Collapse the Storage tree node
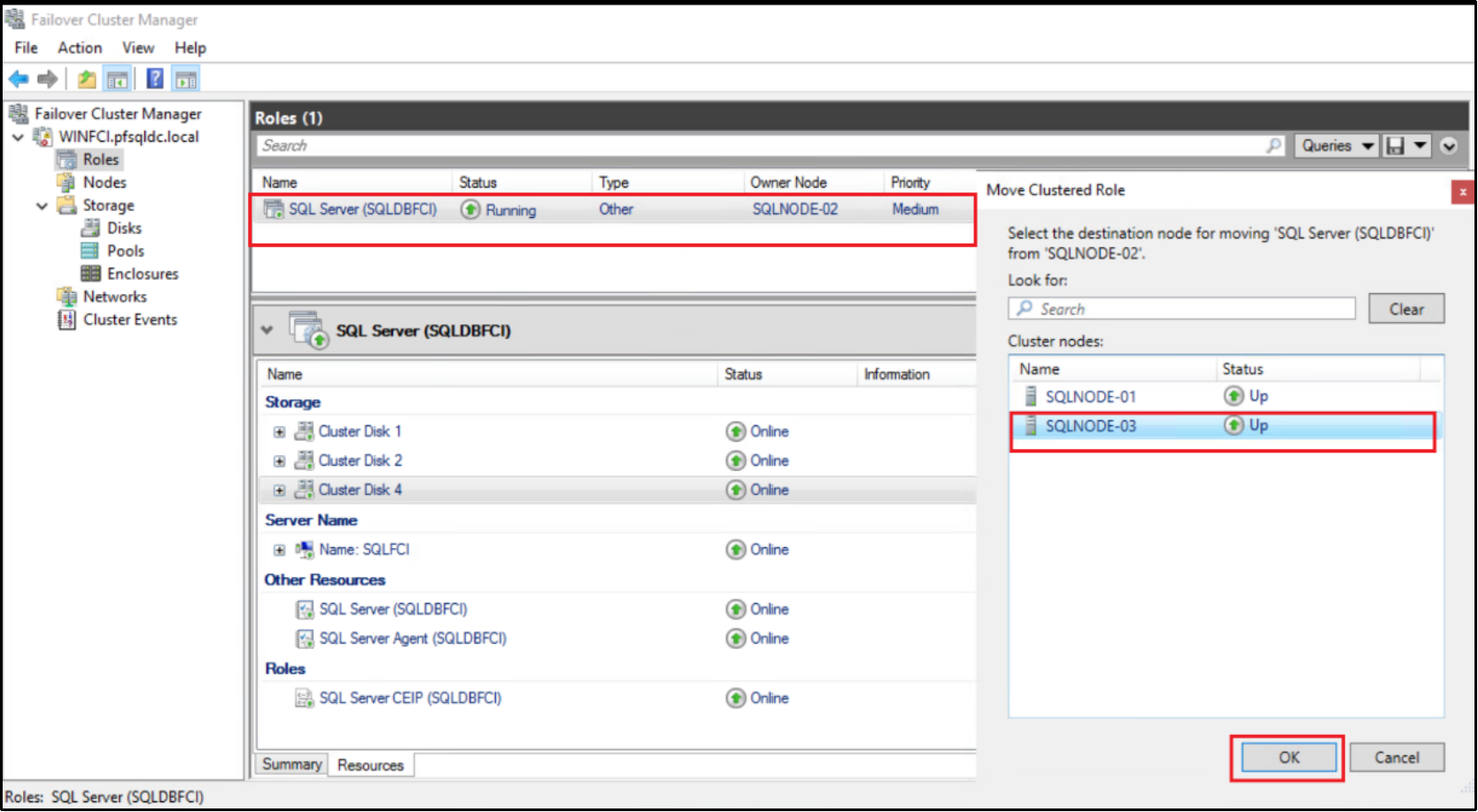Viewport: 1478px width, 812px height. pos(42,206)
